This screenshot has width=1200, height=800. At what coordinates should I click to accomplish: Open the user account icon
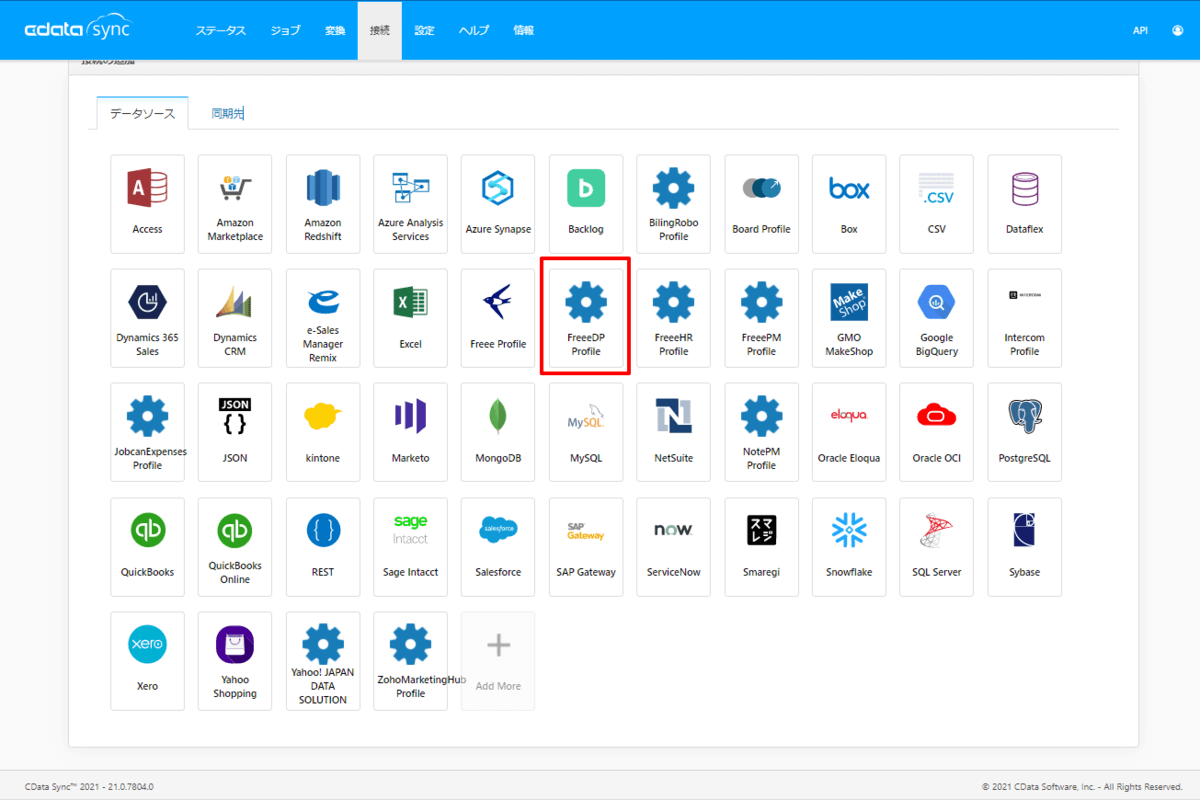click(1177, 30)
